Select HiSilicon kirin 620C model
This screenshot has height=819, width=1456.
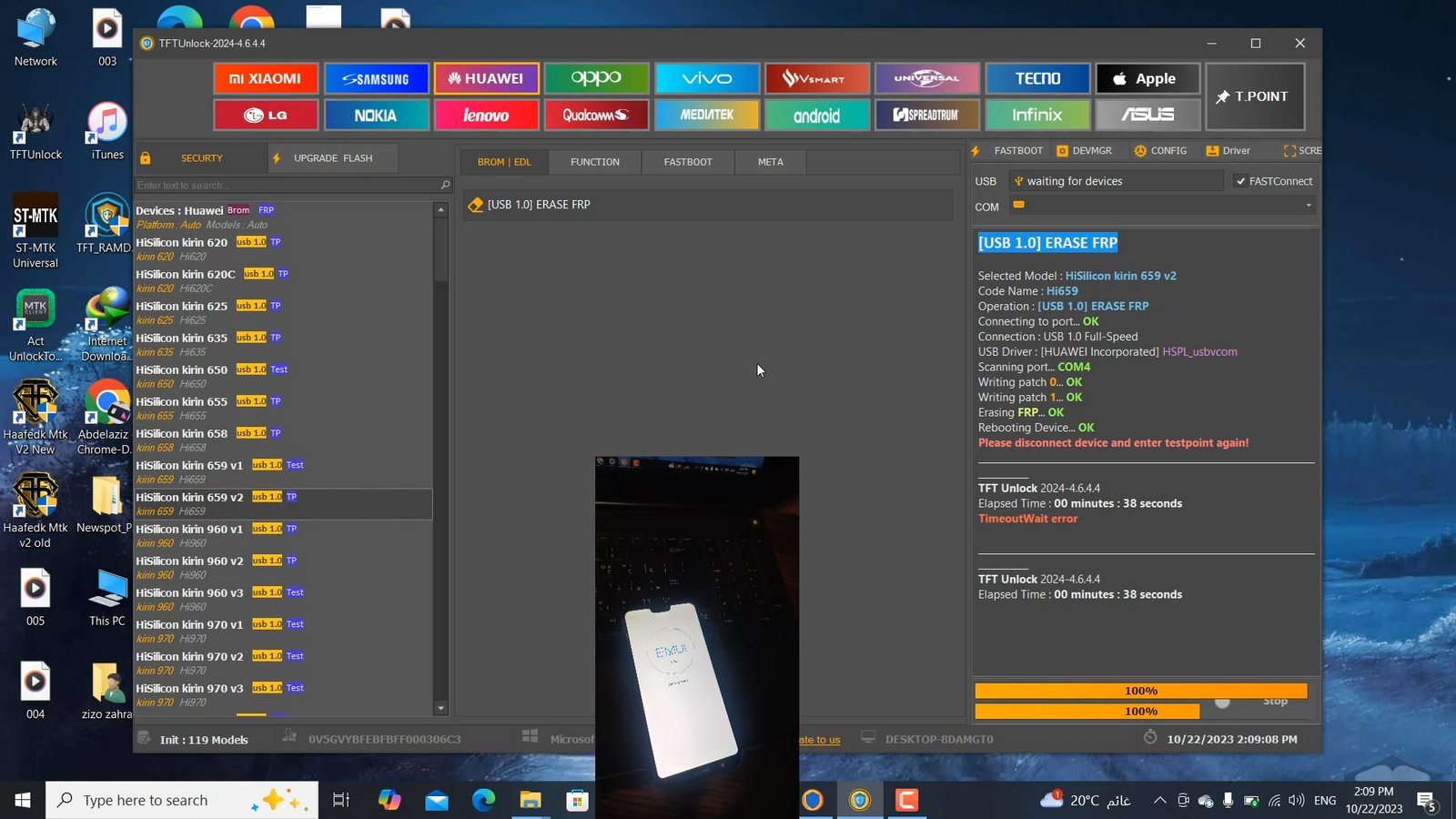(283, 281)
